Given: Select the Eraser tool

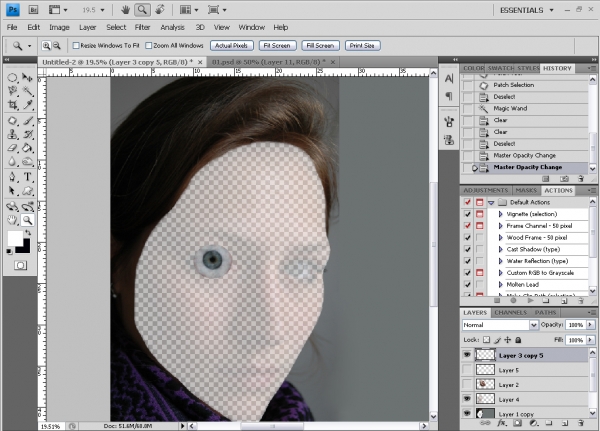Looking at the screenshot, I should [12, 148].
